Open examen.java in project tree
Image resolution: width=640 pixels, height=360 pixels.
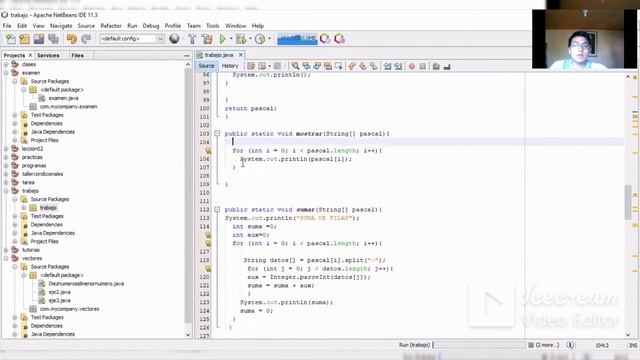click(63, 98)
